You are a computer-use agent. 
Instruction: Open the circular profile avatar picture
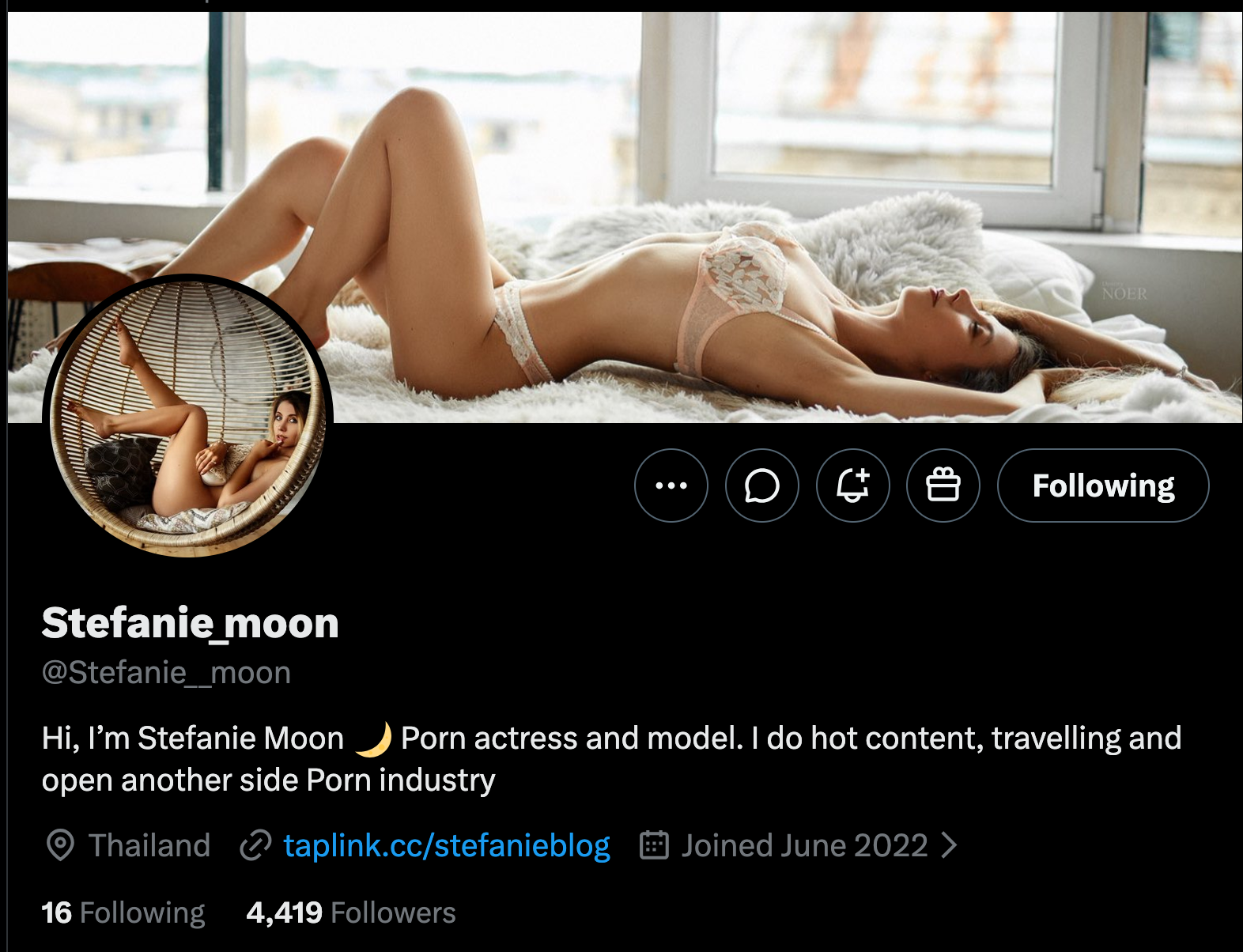(188, 417)
